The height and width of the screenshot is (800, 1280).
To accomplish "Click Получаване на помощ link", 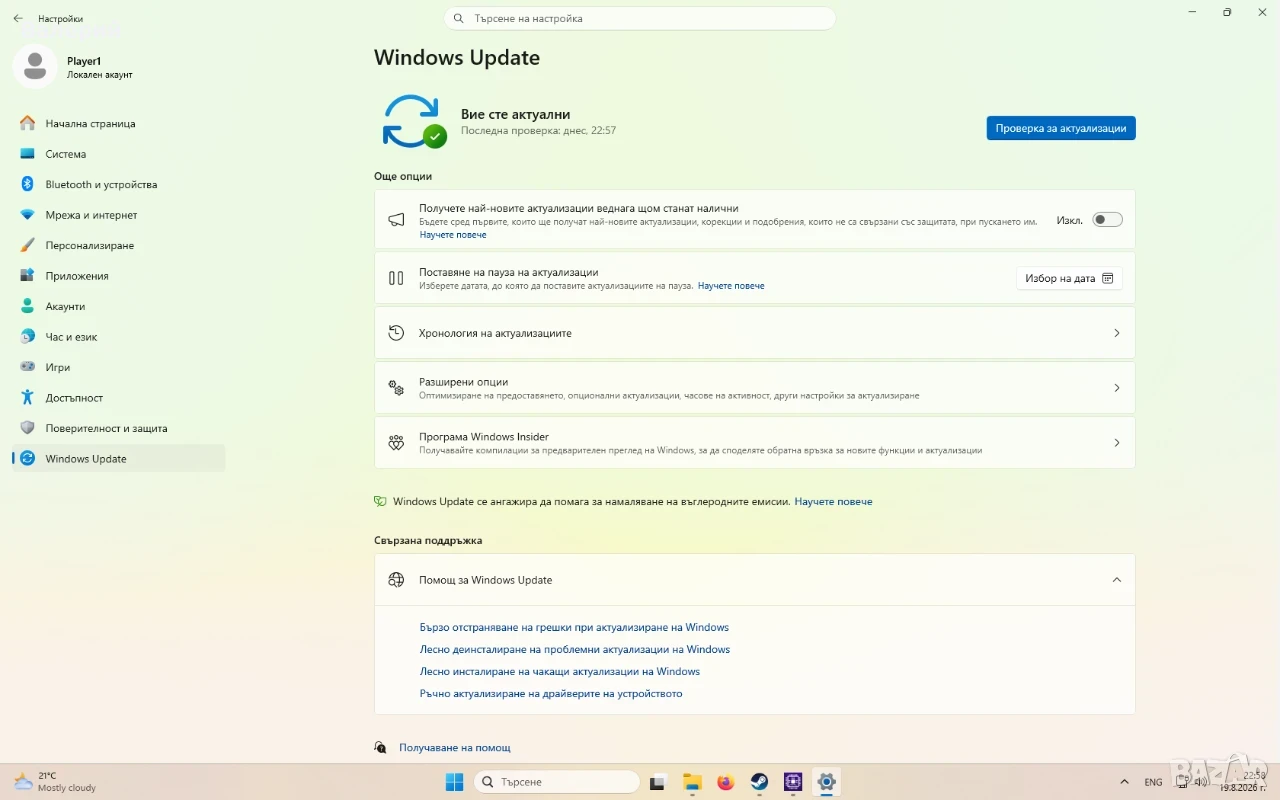I will pos(455,748).
